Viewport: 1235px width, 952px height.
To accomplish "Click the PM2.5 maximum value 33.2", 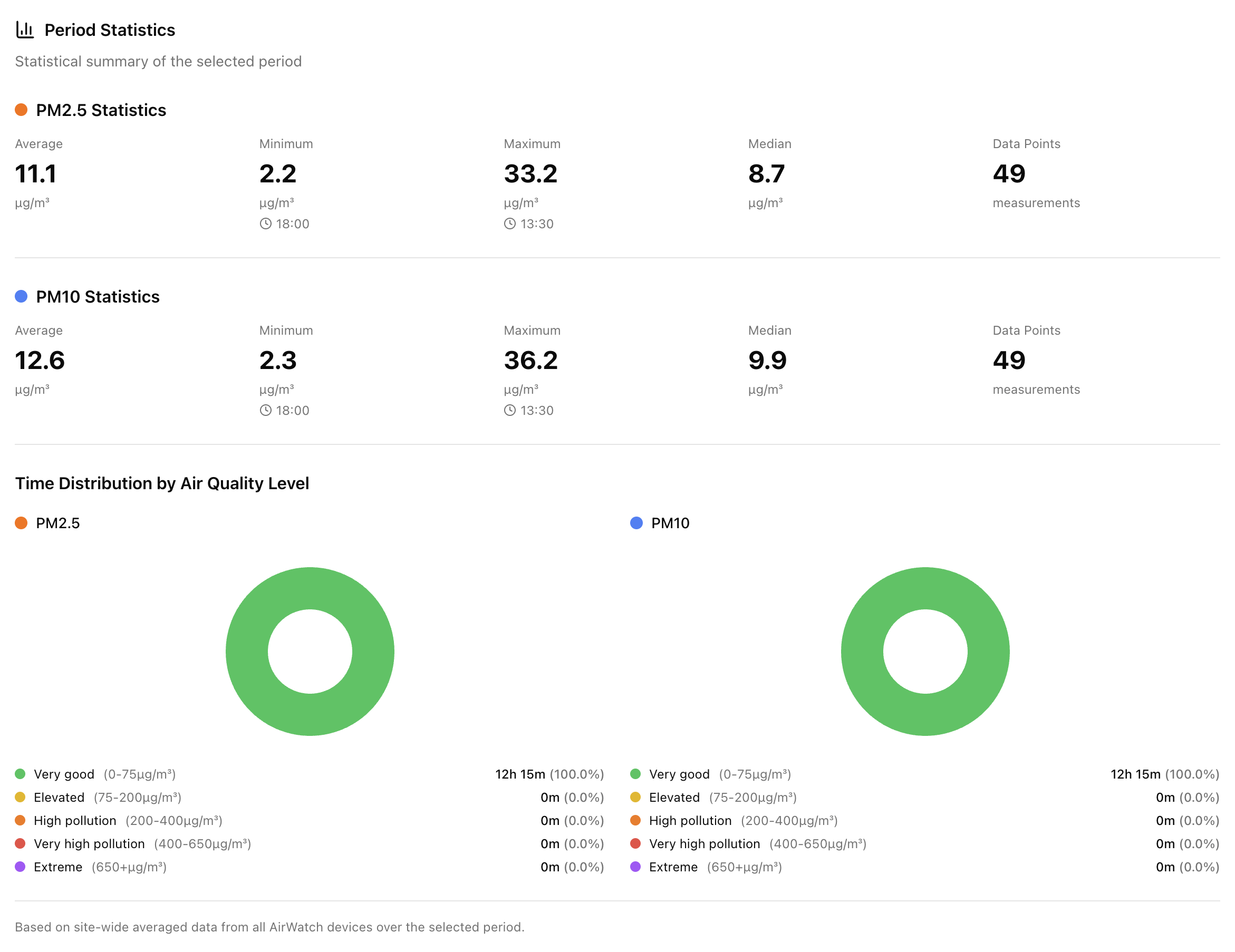I will pos(530,173).
